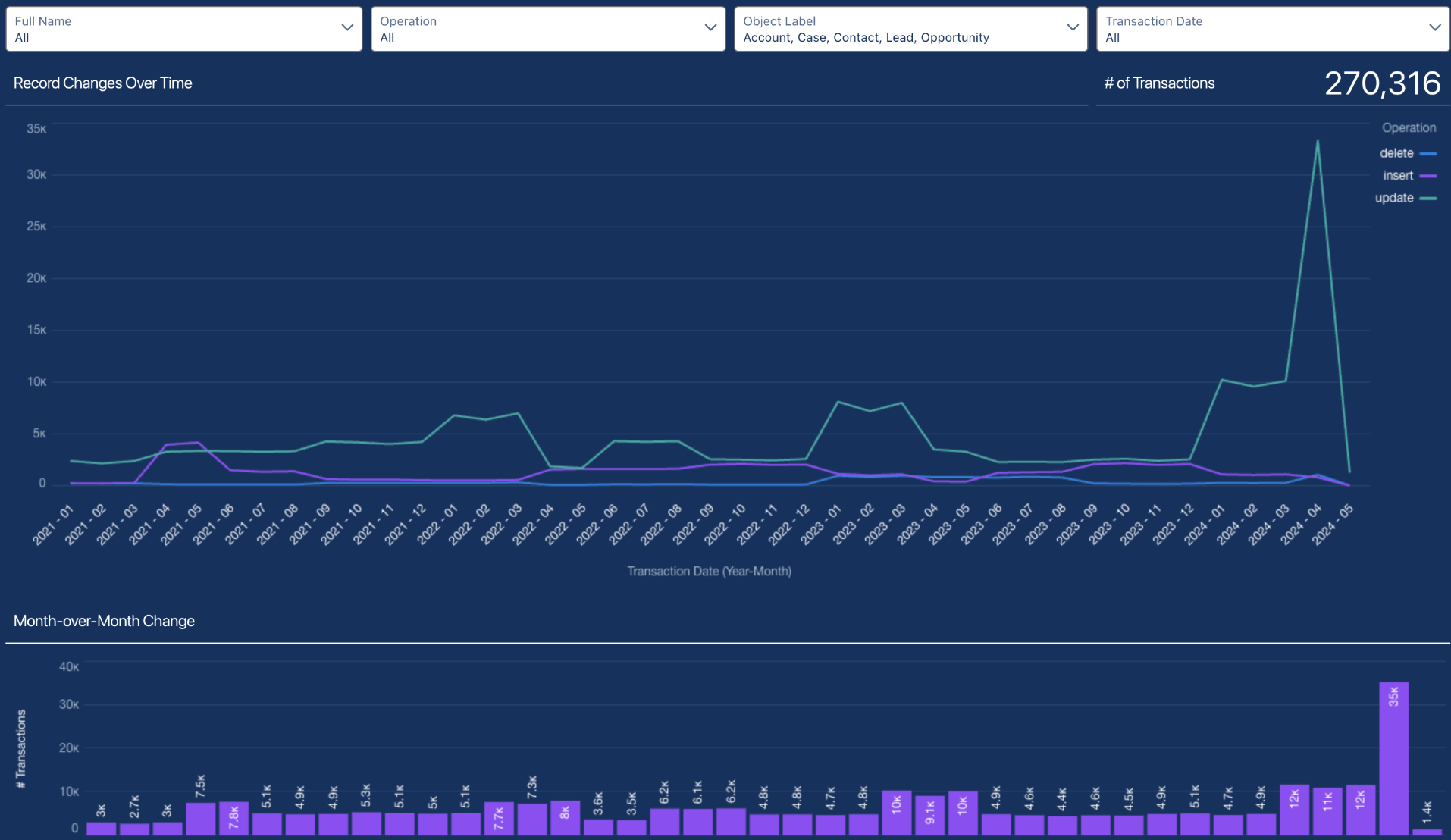Toggle the delete series in legend

[1396, 153]
